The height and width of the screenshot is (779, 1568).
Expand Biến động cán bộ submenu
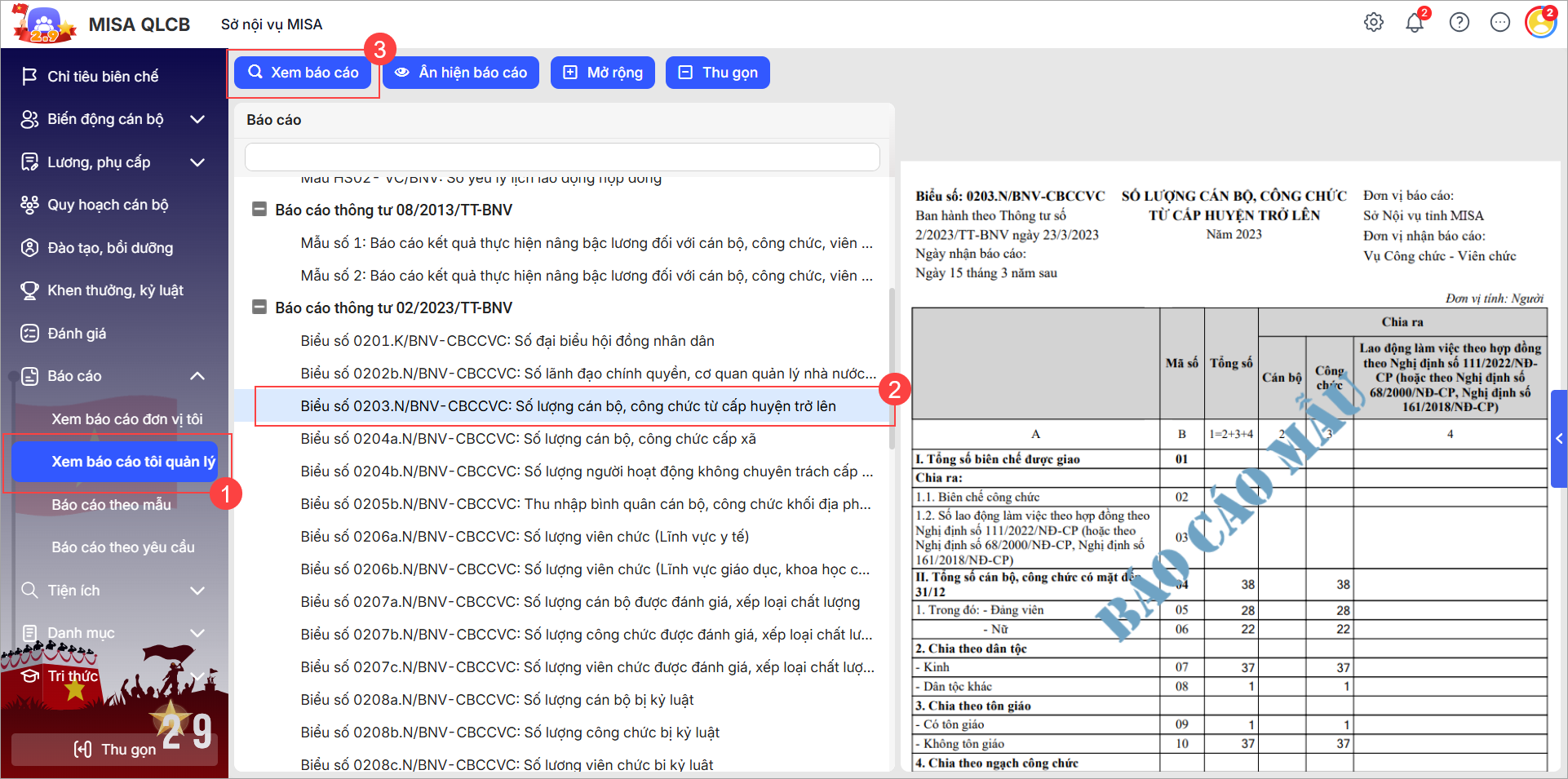[x=197, y=120]
